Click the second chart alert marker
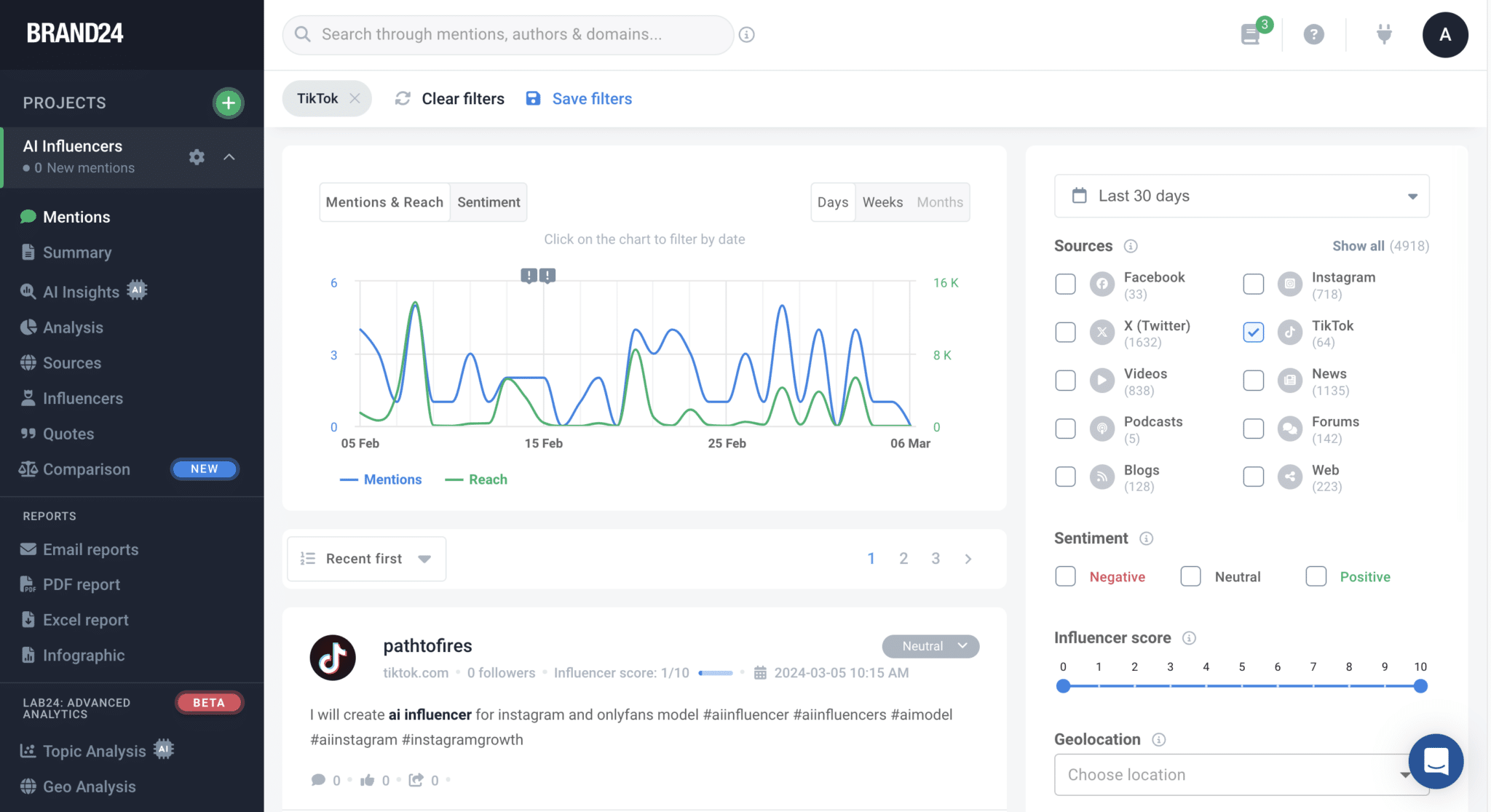Viewport: 1491px width, 812px height. tap(547, 276)
